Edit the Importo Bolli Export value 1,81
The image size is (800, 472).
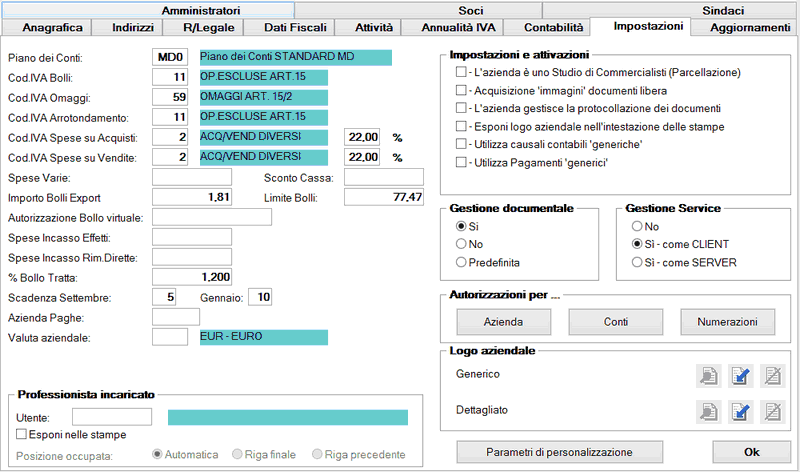[192, 197]
